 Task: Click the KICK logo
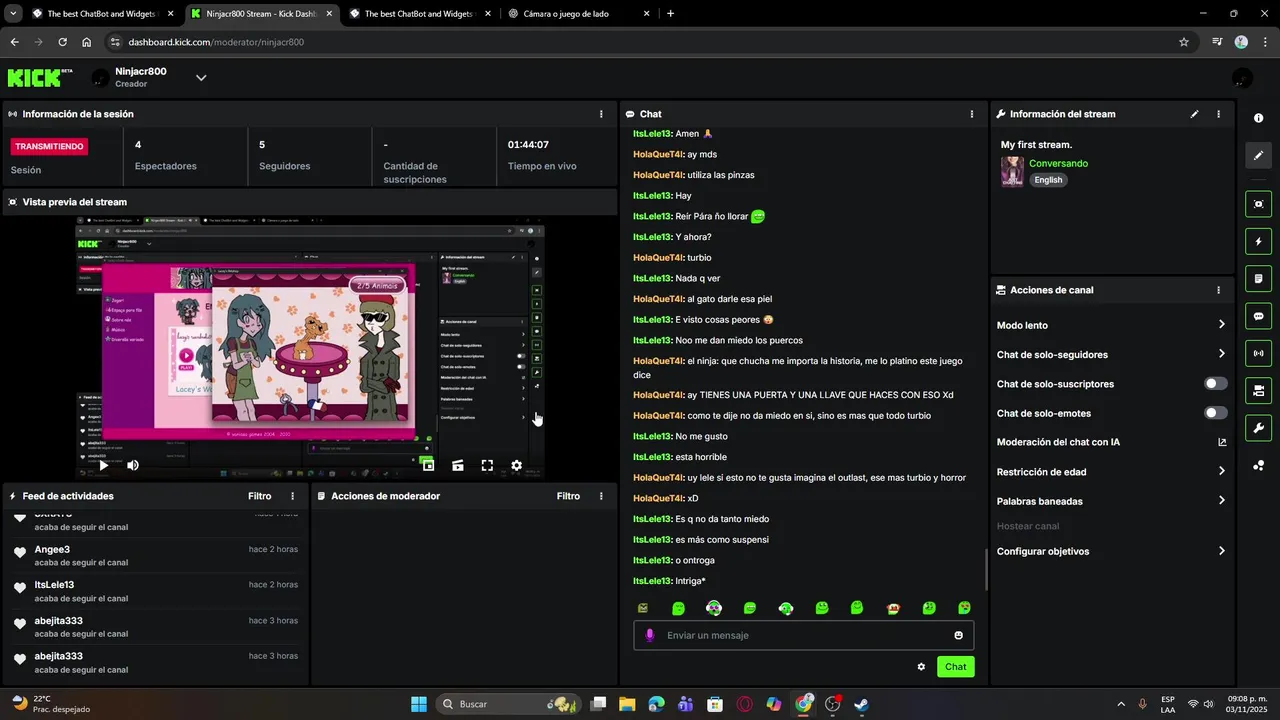point(40,78)
